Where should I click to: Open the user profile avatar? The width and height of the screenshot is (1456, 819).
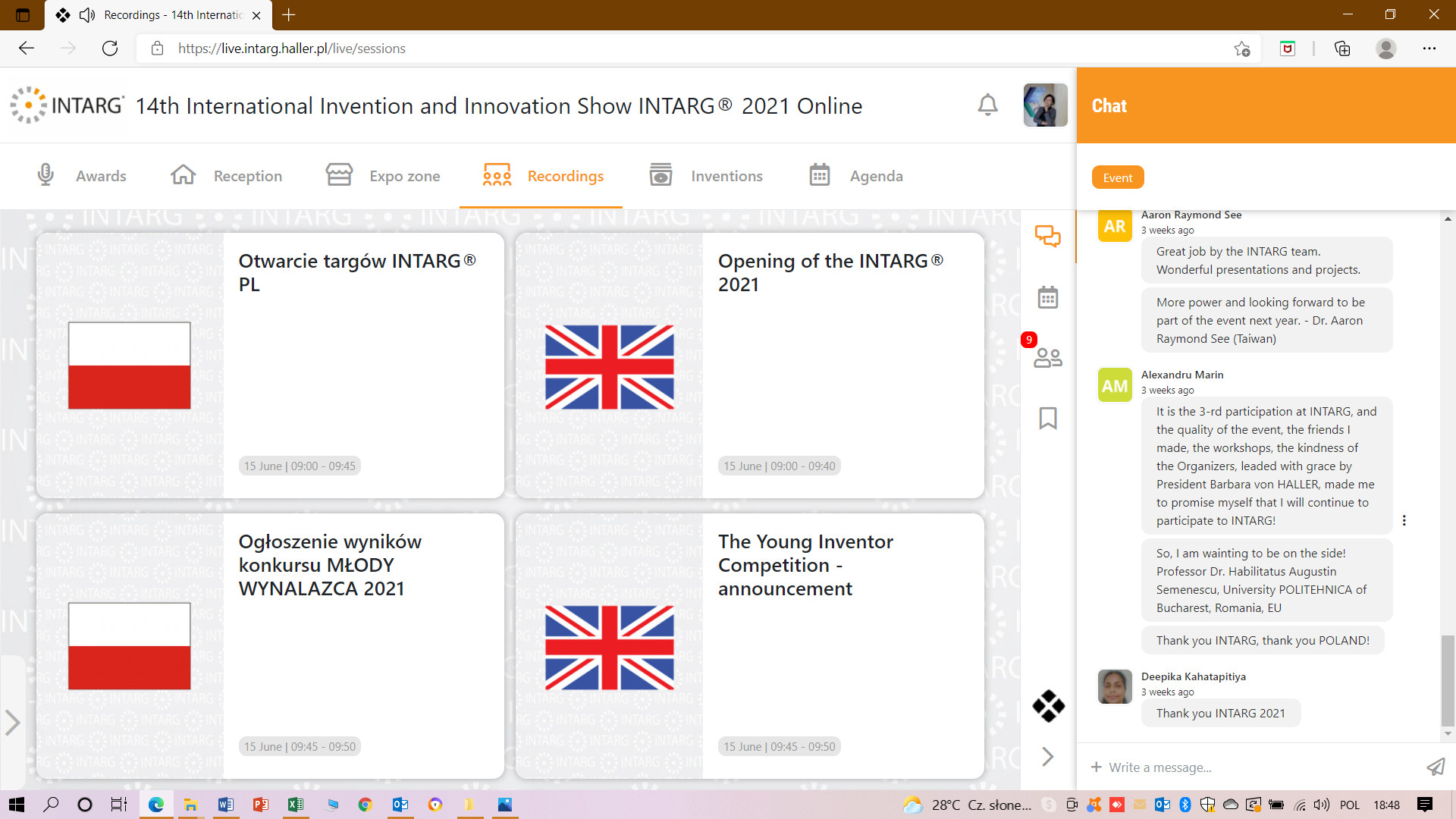pos(1045,105)
